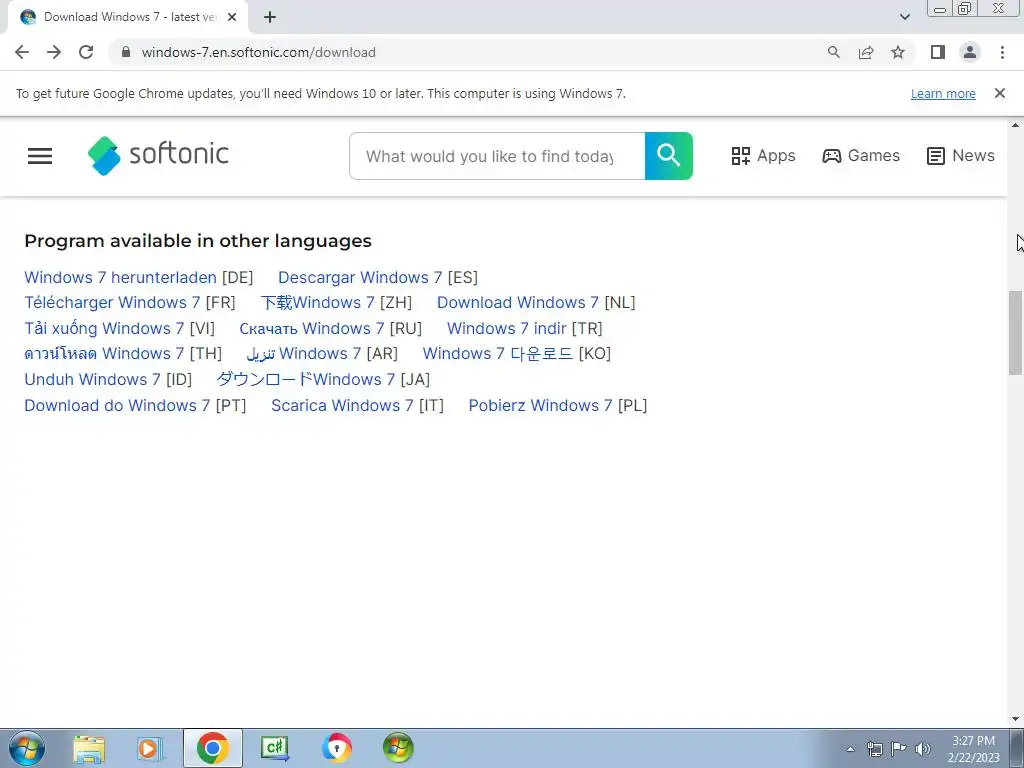Open Chrome zoom magnifier icon
Image resolution: width=1024 pixels, height=768 pixels.
point(833,52)
